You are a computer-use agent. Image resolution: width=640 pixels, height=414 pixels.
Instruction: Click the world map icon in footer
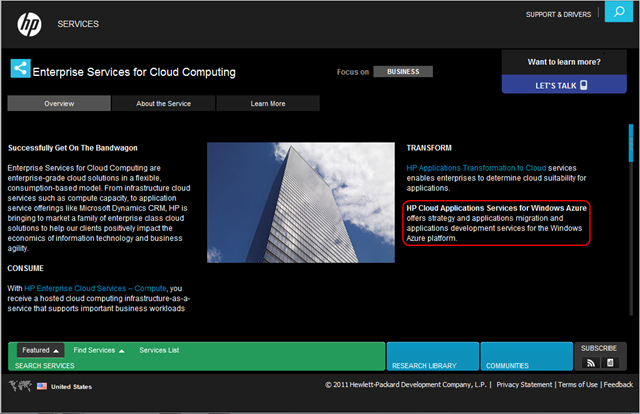point(20,385)
